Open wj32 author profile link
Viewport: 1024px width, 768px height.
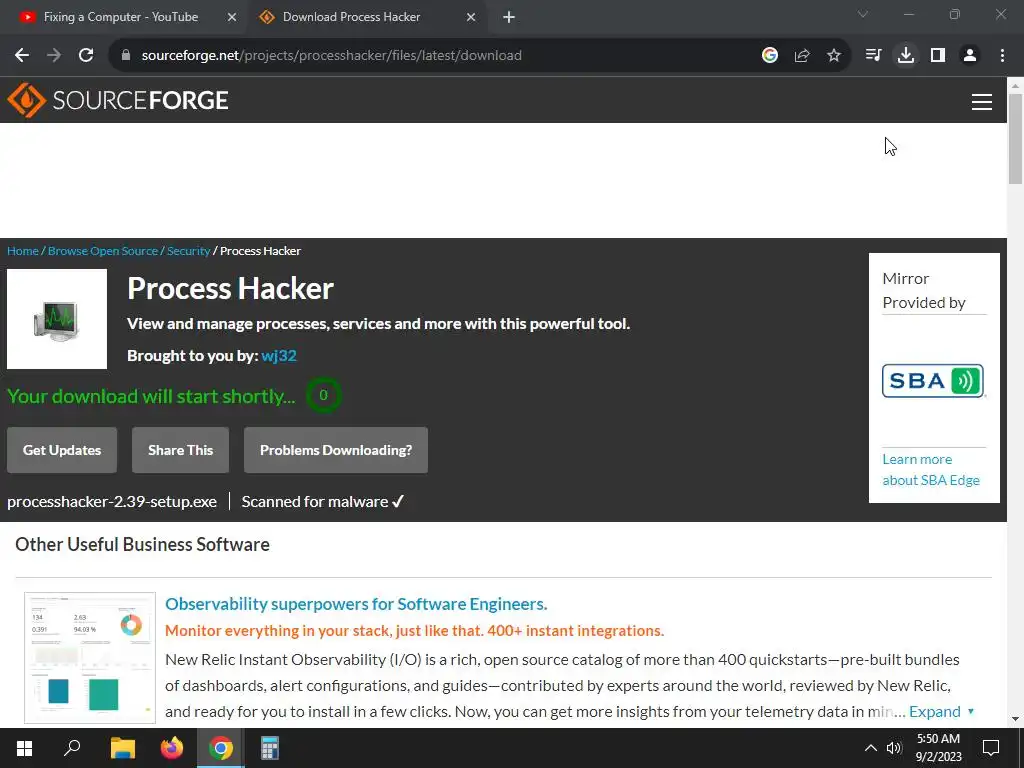point(279,355)
